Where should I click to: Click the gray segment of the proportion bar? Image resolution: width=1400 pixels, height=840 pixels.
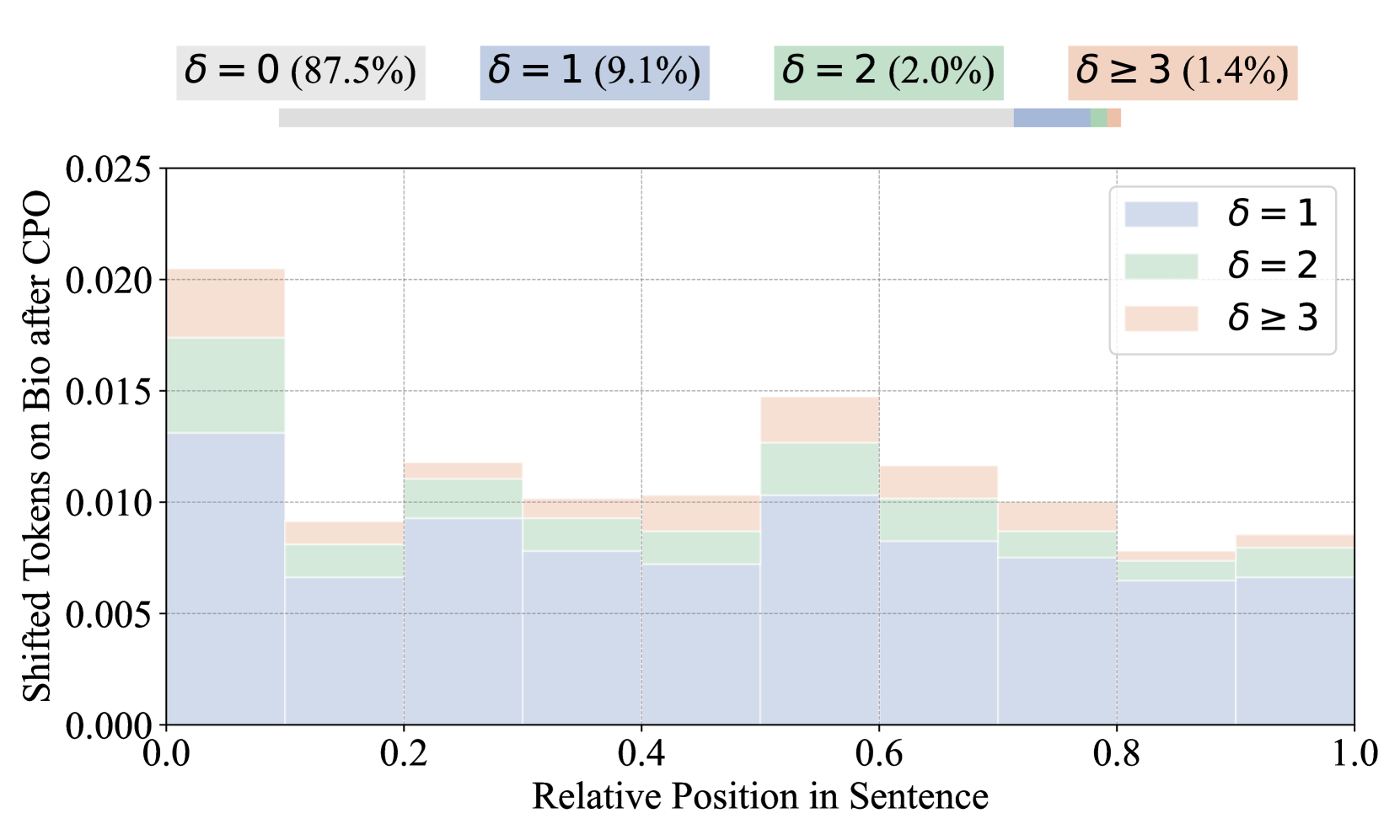click(646, 118)
